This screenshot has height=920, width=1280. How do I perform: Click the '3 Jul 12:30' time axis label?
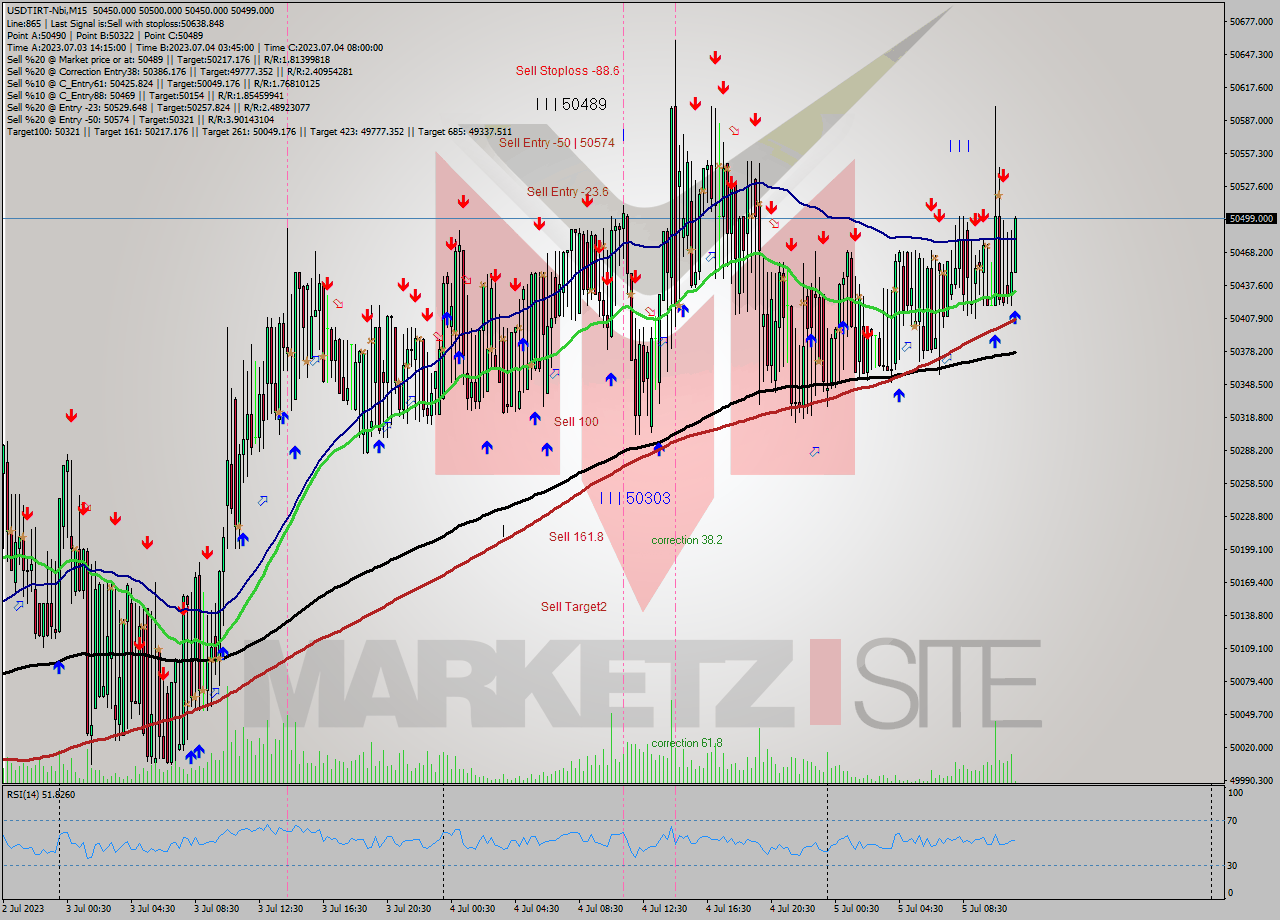click(280, 909)
